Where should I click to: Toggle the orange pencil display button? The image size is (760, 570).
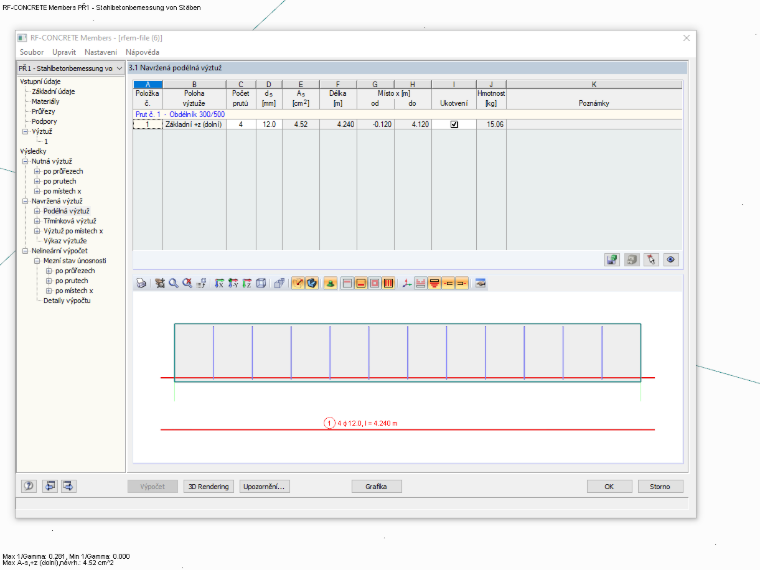298,284
